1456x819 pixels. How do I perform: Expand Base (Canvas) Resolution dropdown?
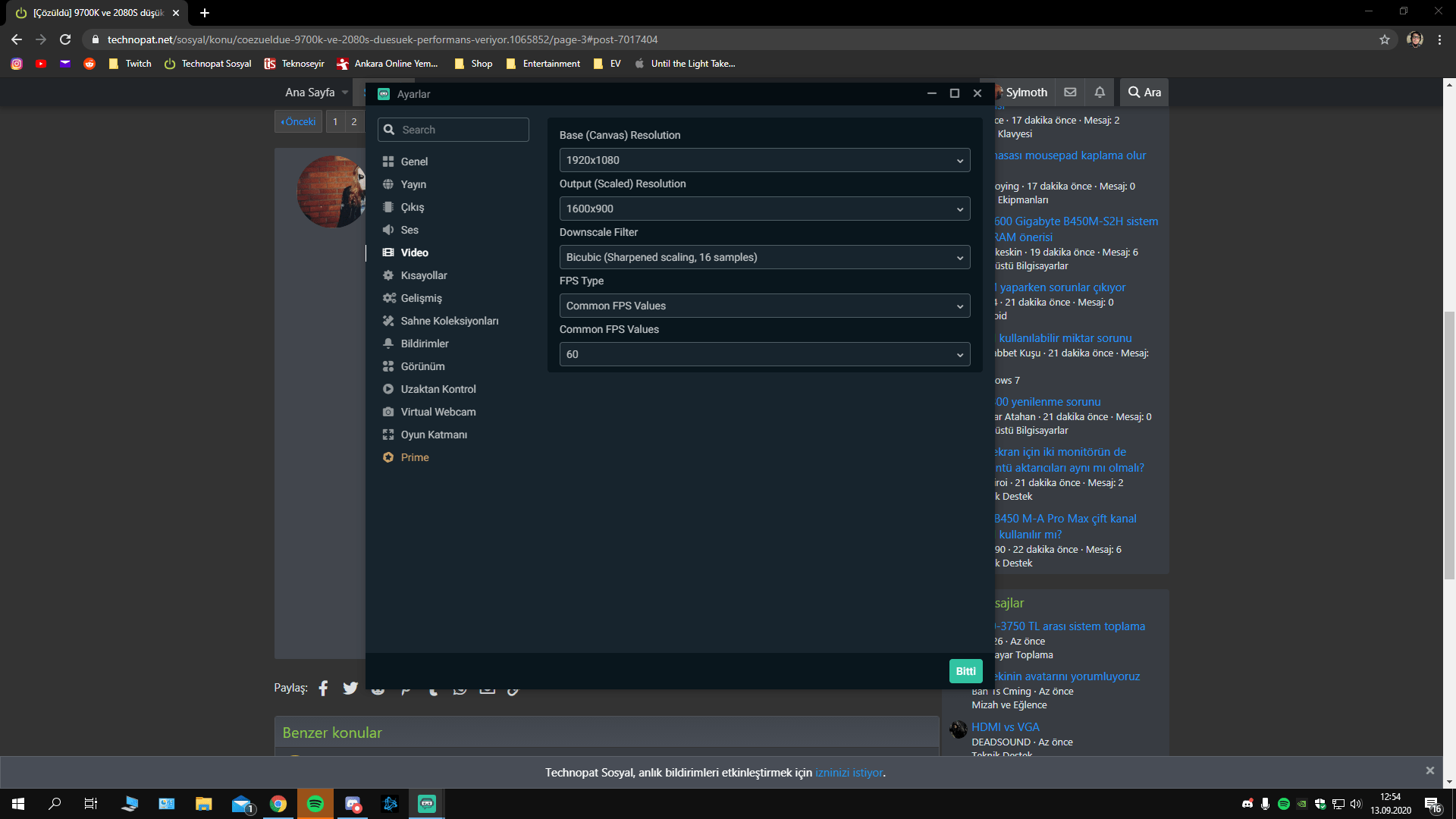click(x=764, y=160)
